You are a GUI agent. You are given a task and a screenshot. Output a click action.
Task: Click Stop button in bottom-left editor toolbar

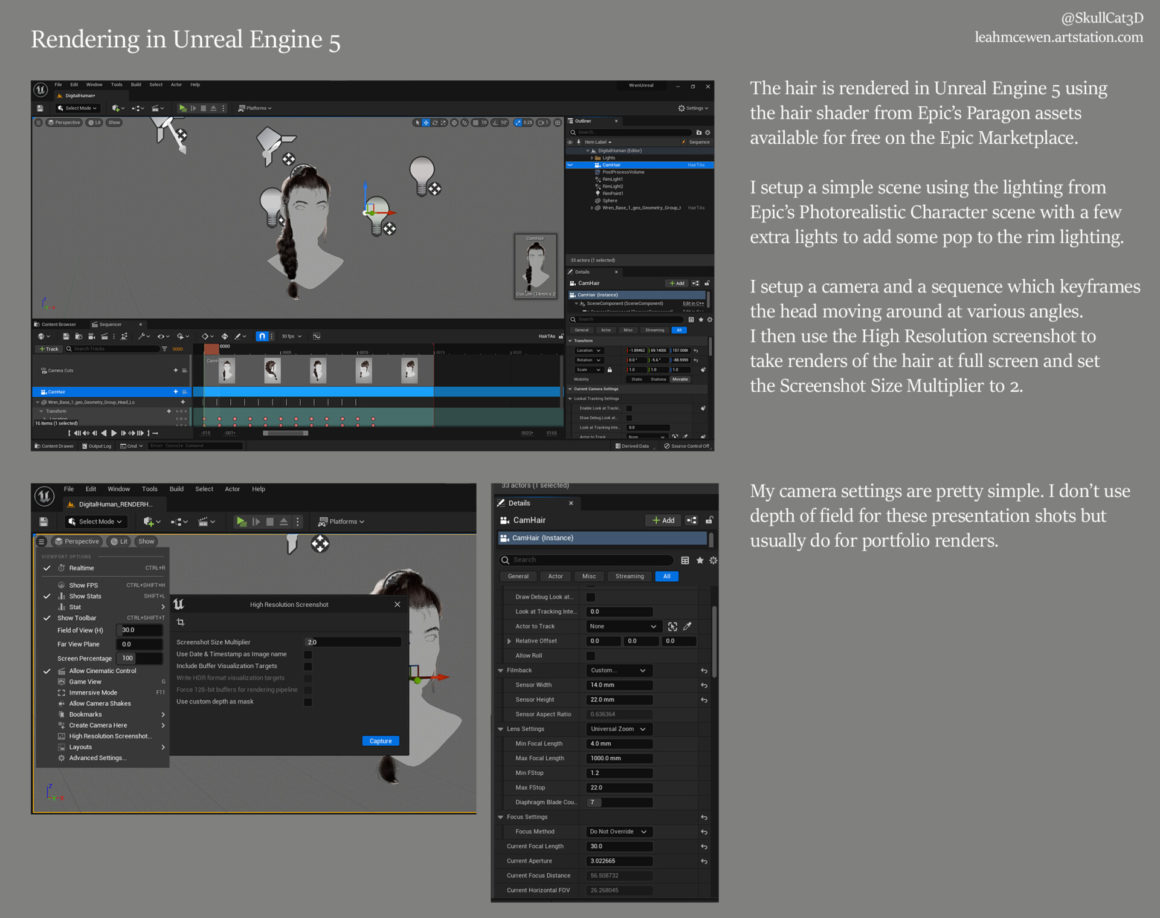270,522
